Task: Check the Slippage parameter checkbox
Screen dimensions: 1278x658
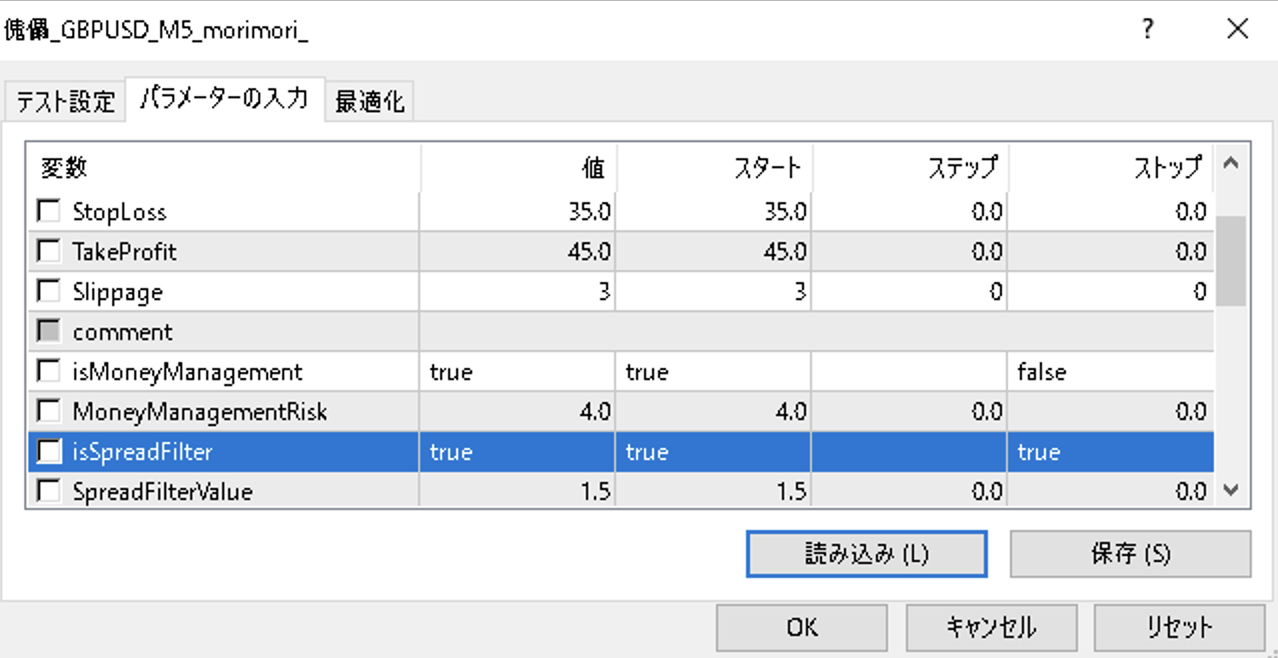Action: click(48, 292)
